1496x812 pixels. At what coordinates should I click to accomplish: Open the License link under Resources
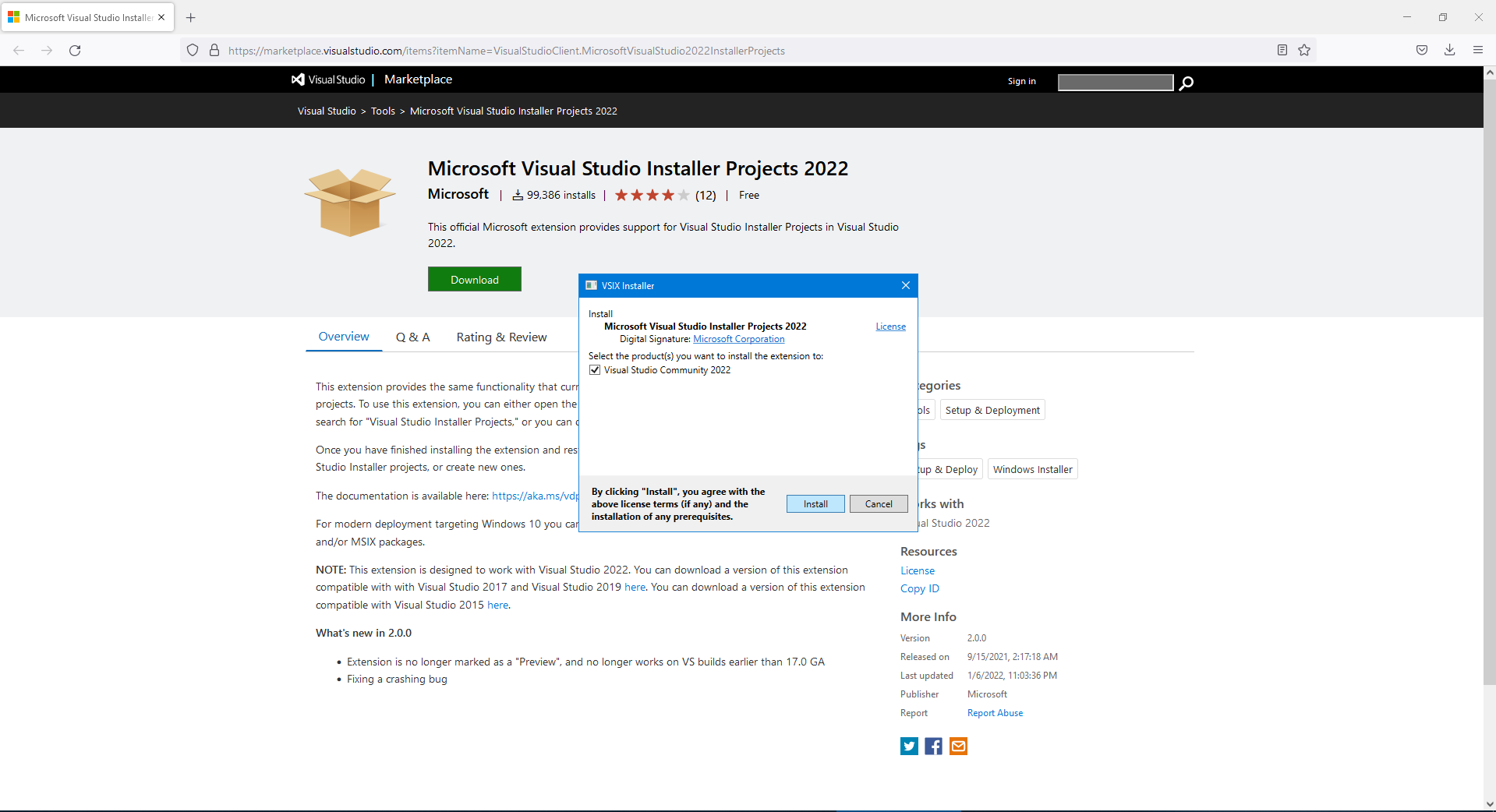918,571
